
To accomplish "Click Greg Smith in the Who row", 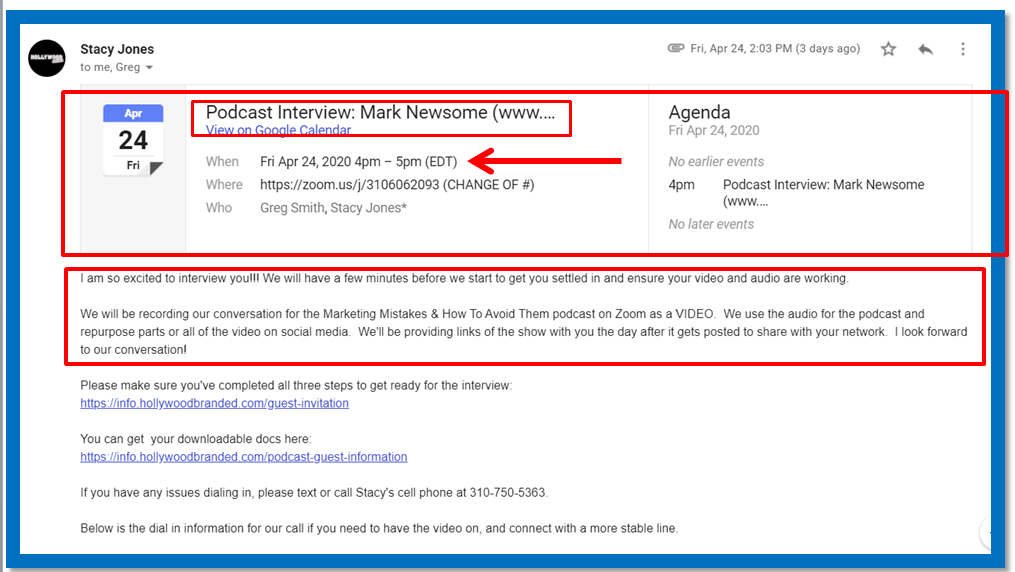I will [x=291, y=208].
